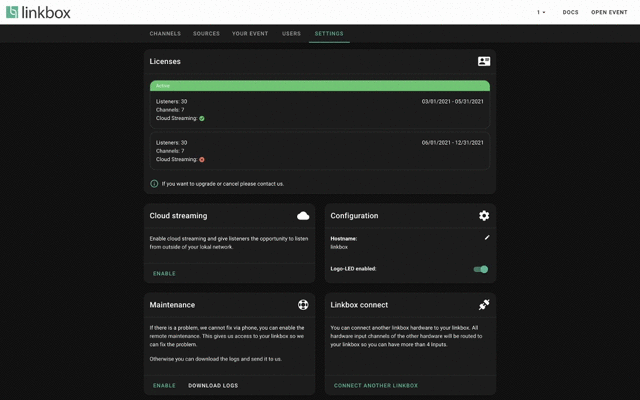Click the Maintenance heading
This screenshot has height=400, width=640.
[172, 305]
